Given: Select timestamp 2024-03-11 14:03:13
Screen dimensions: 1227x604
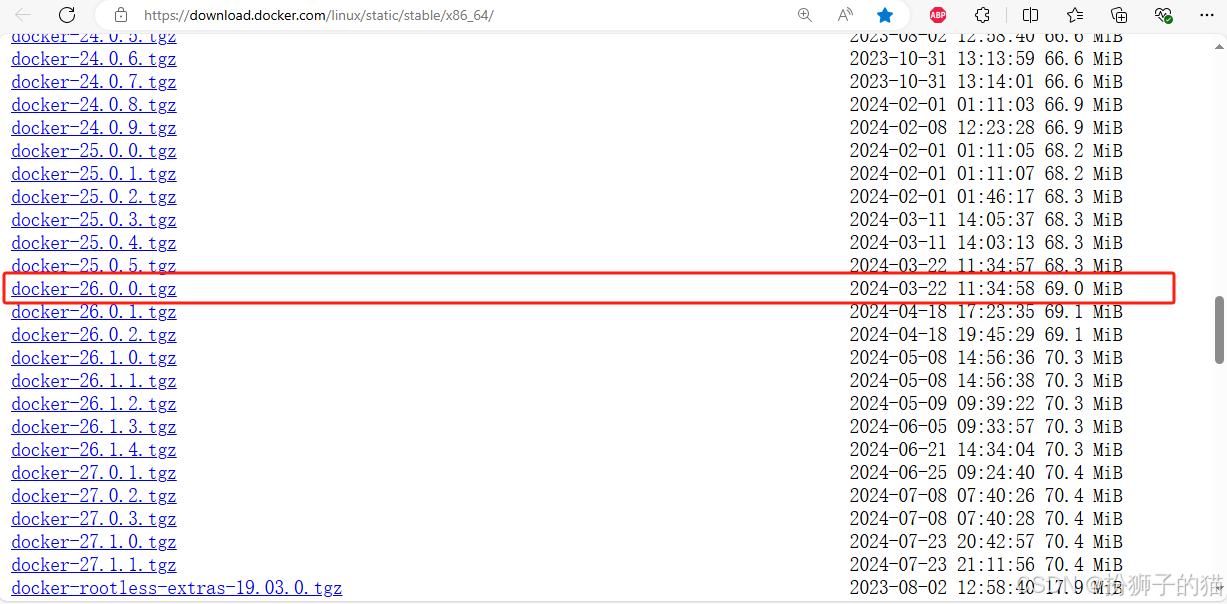Looking at the screenshot, I should (x=943, y=243).
